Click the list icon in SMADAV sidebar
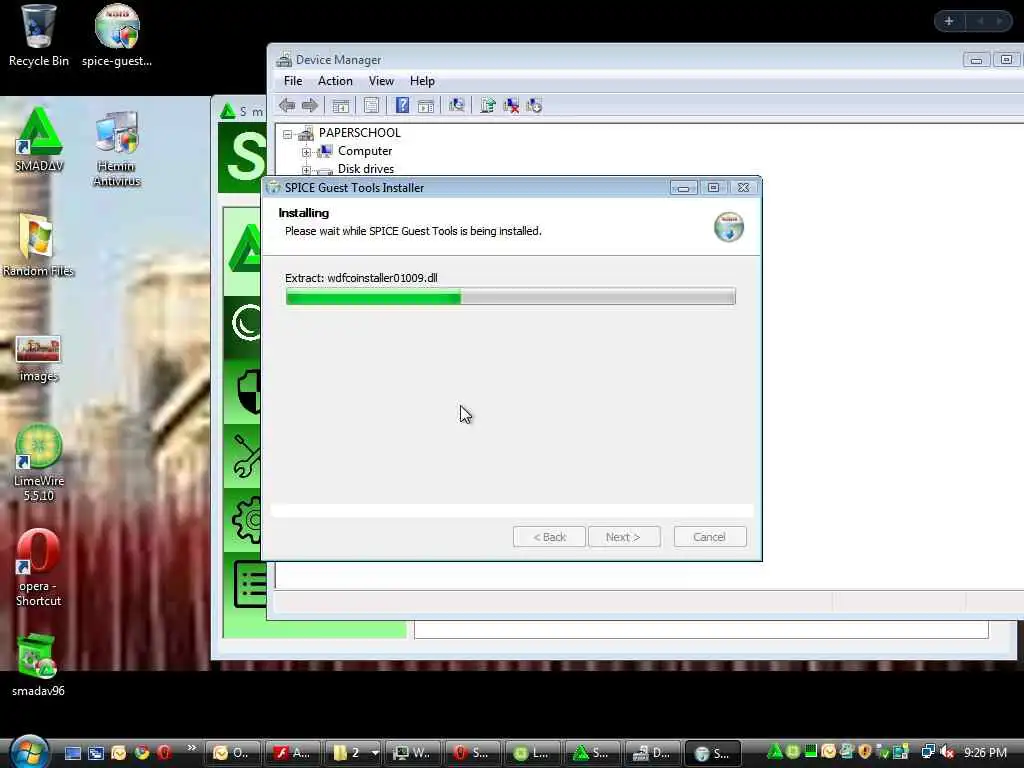The height and width of the screenshot is (768, 1024). tap(250, 584)
